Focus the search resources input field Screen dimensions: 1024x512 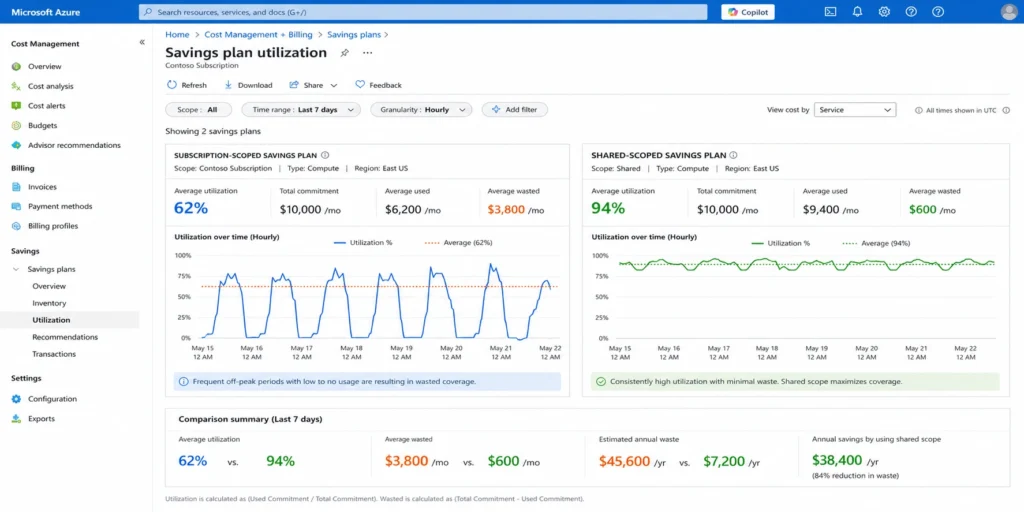point(423,12)
